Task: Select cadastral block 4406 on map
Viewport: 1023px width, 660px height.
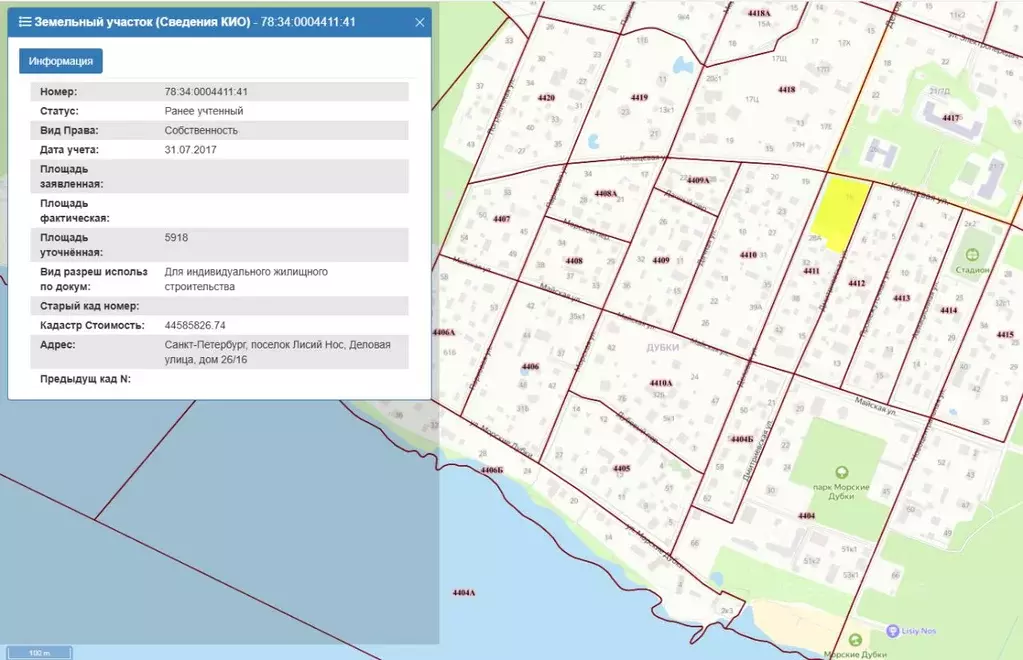Action: point(530,367)
